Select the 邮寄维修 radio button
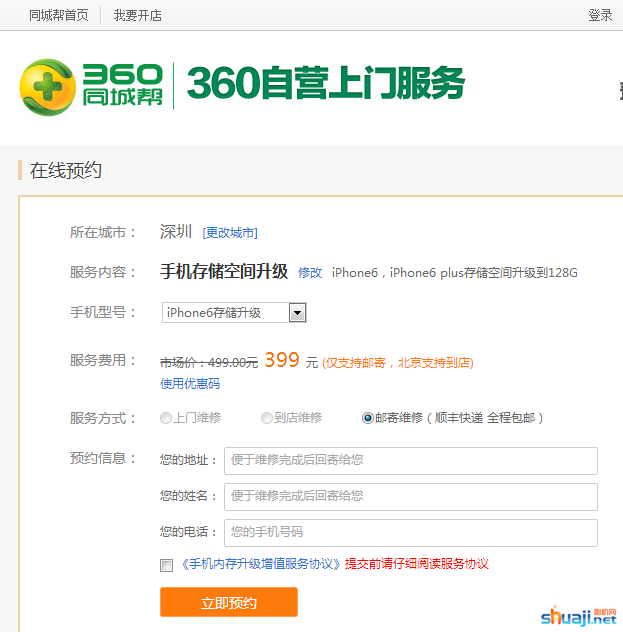This screenshot has width=623, height=632. click(x=368, y=418)
